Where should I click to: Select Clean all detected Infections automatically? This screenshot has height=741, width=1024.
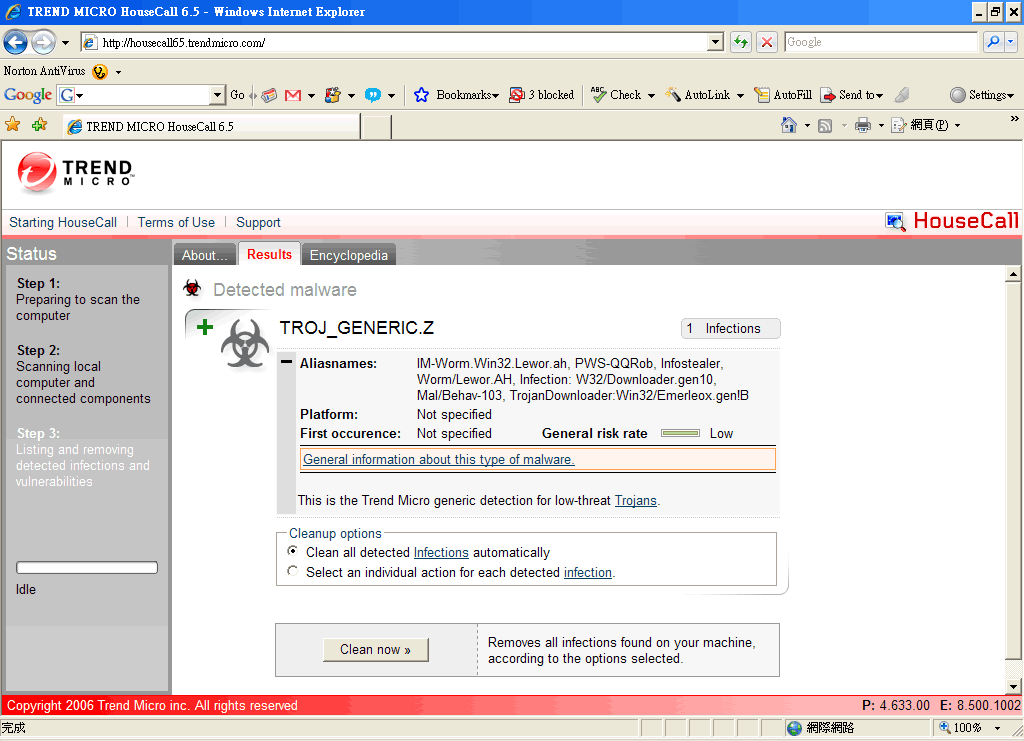(293, 552)
